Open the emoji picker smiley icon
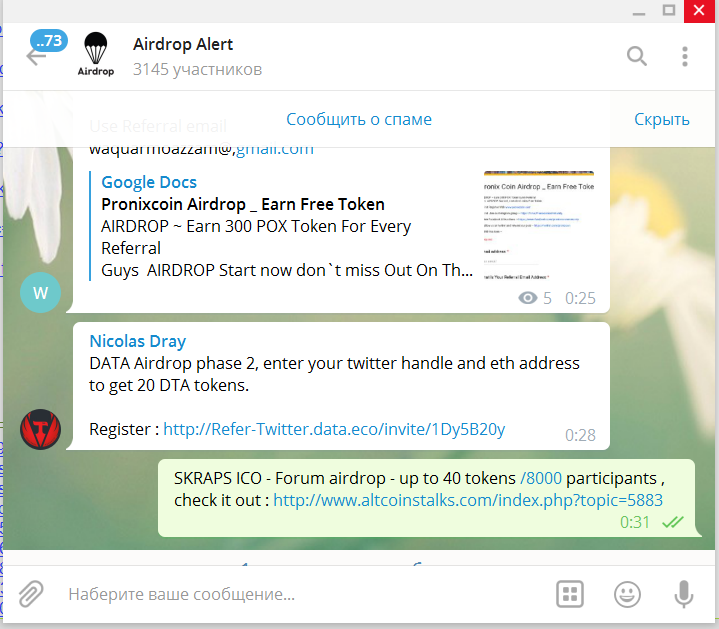This screenshot has width=719, height=629. pyautogui.click(x=627, y=594)
